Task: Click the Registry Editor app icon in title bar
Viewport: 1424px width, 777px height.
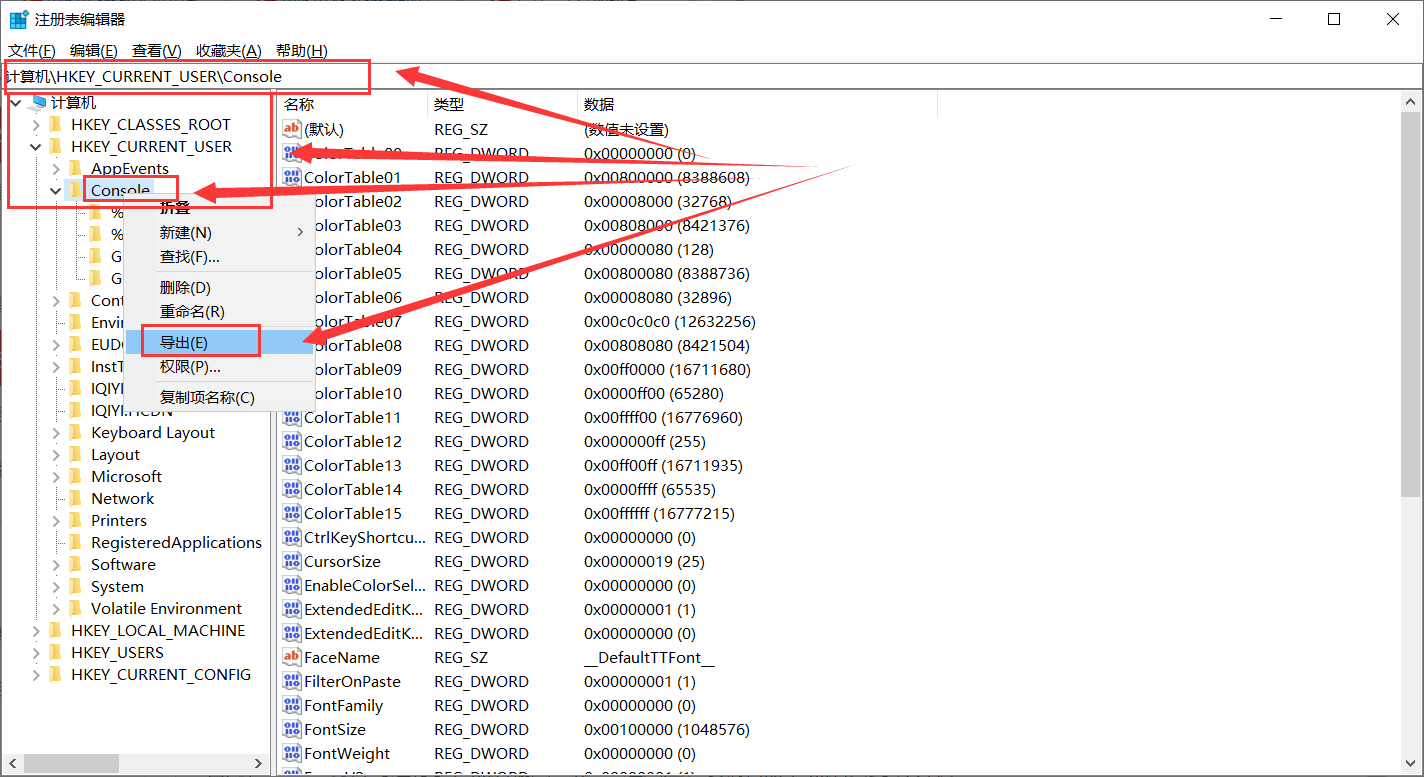Action: (x=18, y=19)
